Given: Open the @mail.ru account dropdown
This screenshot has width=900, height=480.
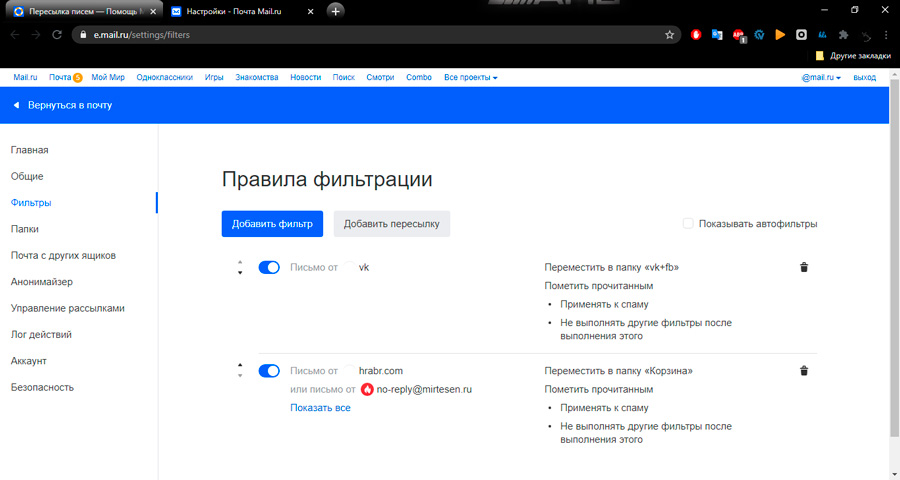Looking at the screenshot, I should tap(821, 77).
